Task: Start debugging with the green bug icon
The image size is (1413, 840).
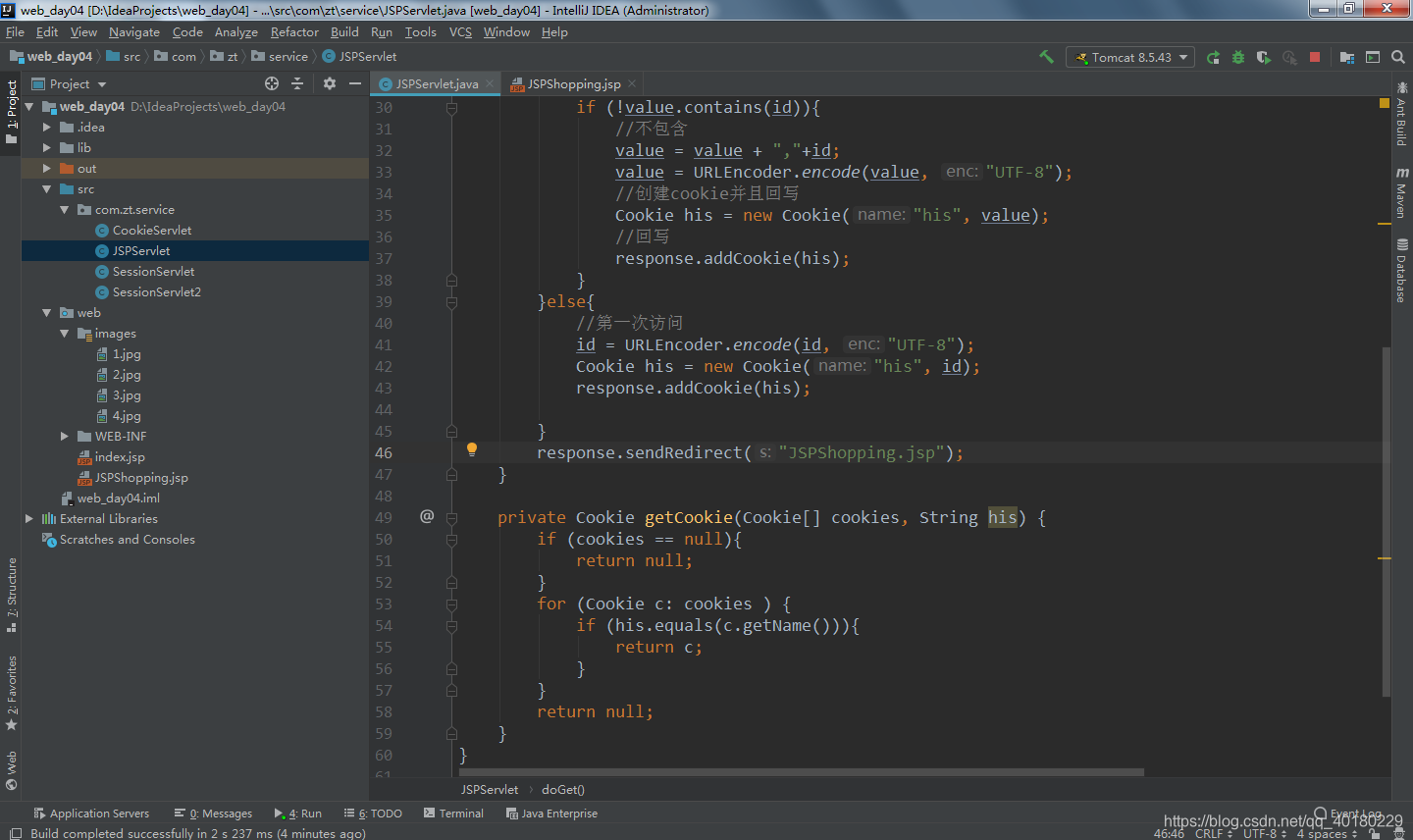Action: [x=1238, y=57]
